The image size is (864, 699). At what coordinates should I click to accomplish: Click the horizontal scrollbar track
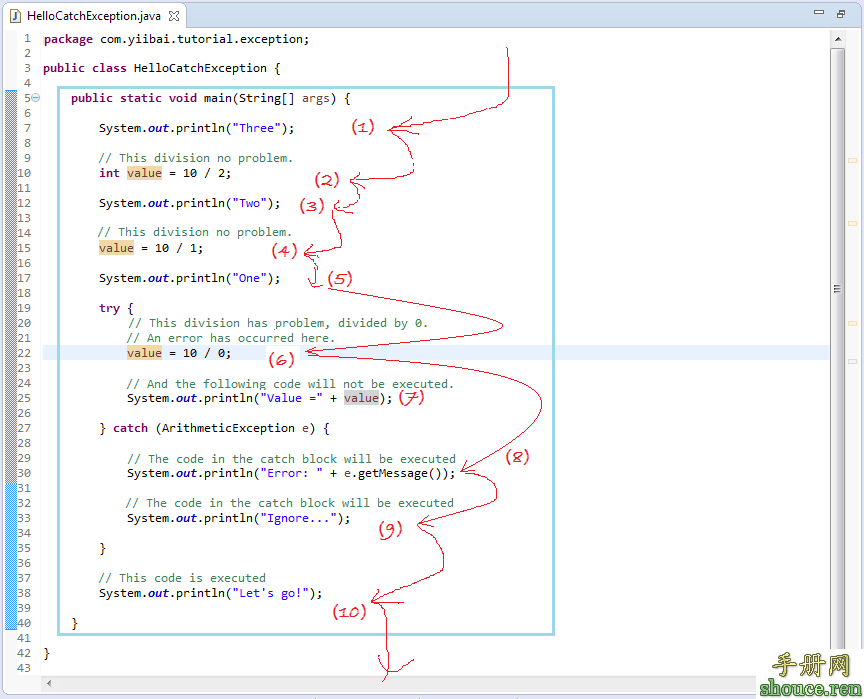click(x=400, y=683)
